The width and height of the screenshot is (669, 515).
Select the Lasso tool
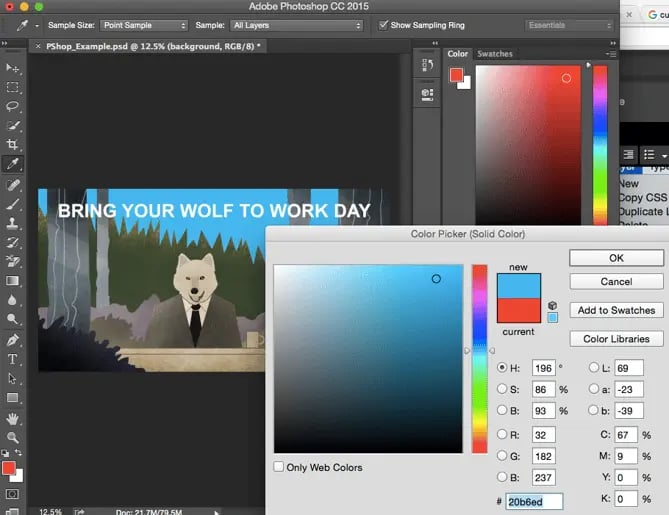pos(13,106)
